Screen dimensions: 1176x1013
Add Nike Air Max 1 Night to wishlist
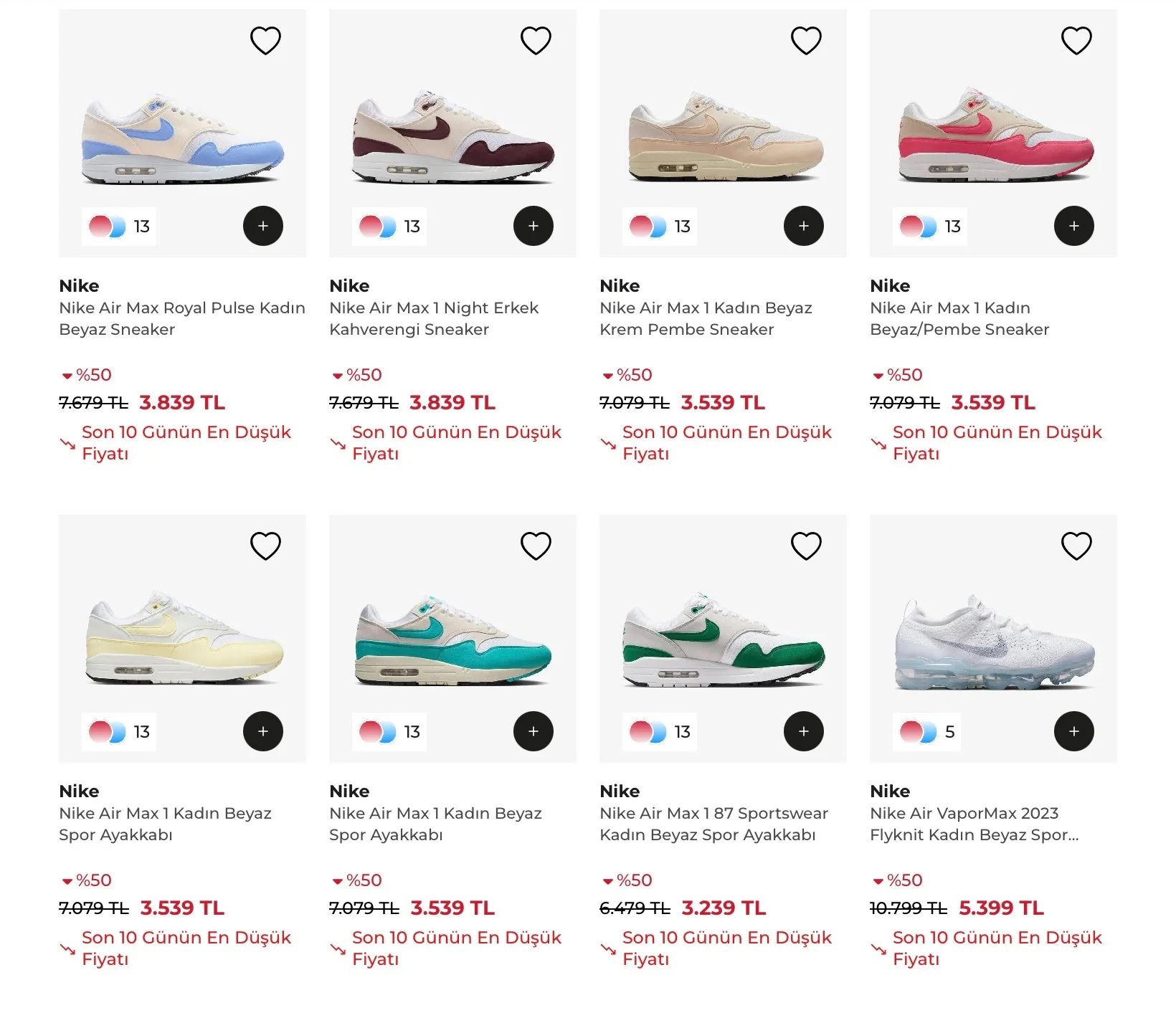pyautogui.click(x=536, y=40)
